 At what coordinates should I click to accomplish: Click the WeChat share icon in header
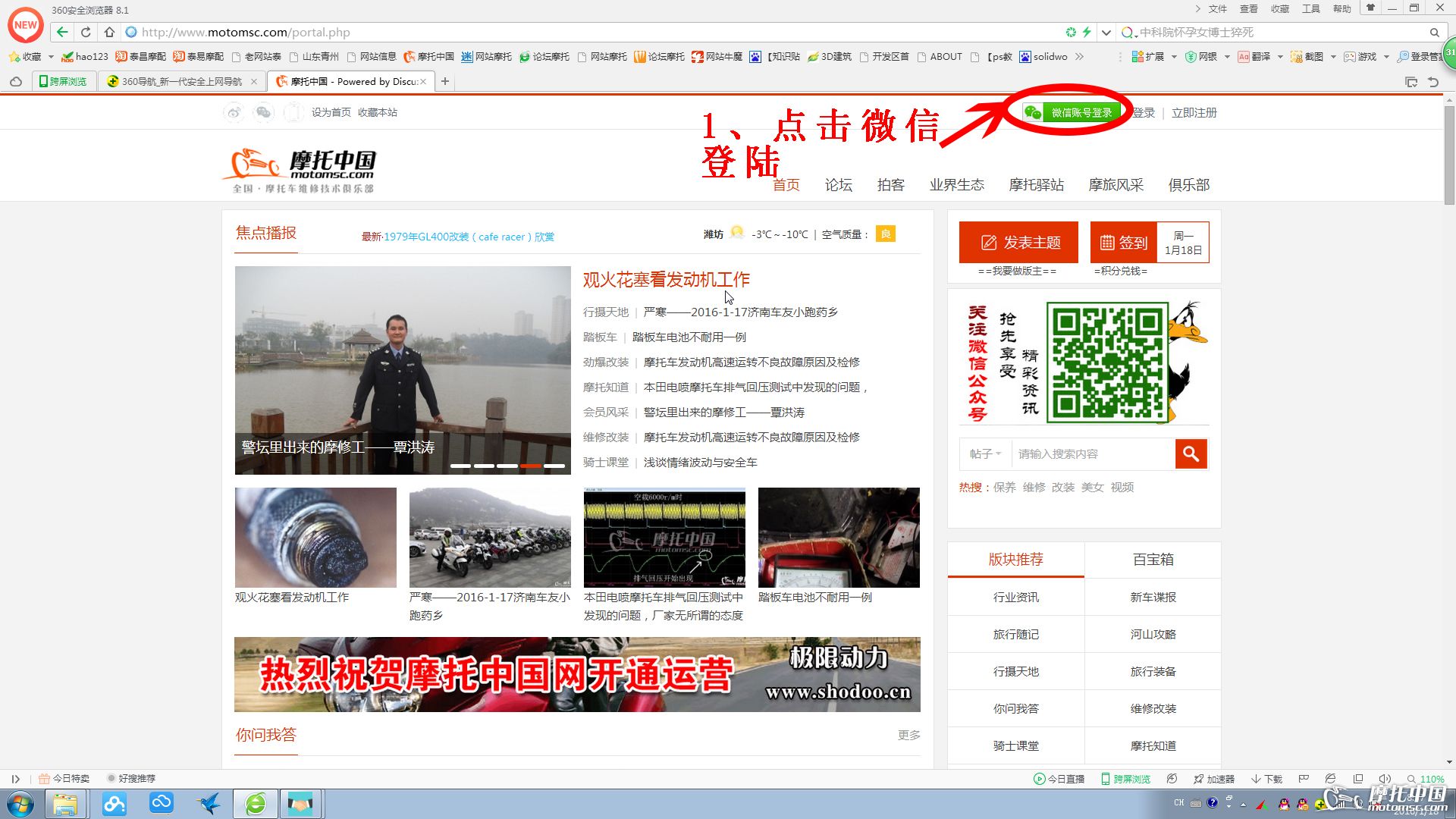click(263, 112)
